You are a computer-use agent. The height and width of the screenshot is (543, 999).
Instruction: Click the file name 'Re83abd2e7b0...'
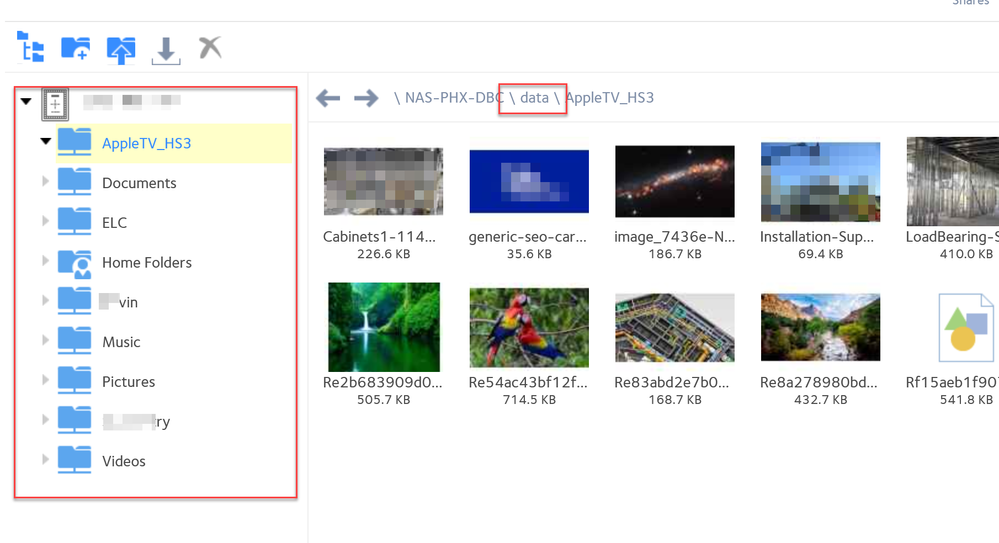click(672, 382)
